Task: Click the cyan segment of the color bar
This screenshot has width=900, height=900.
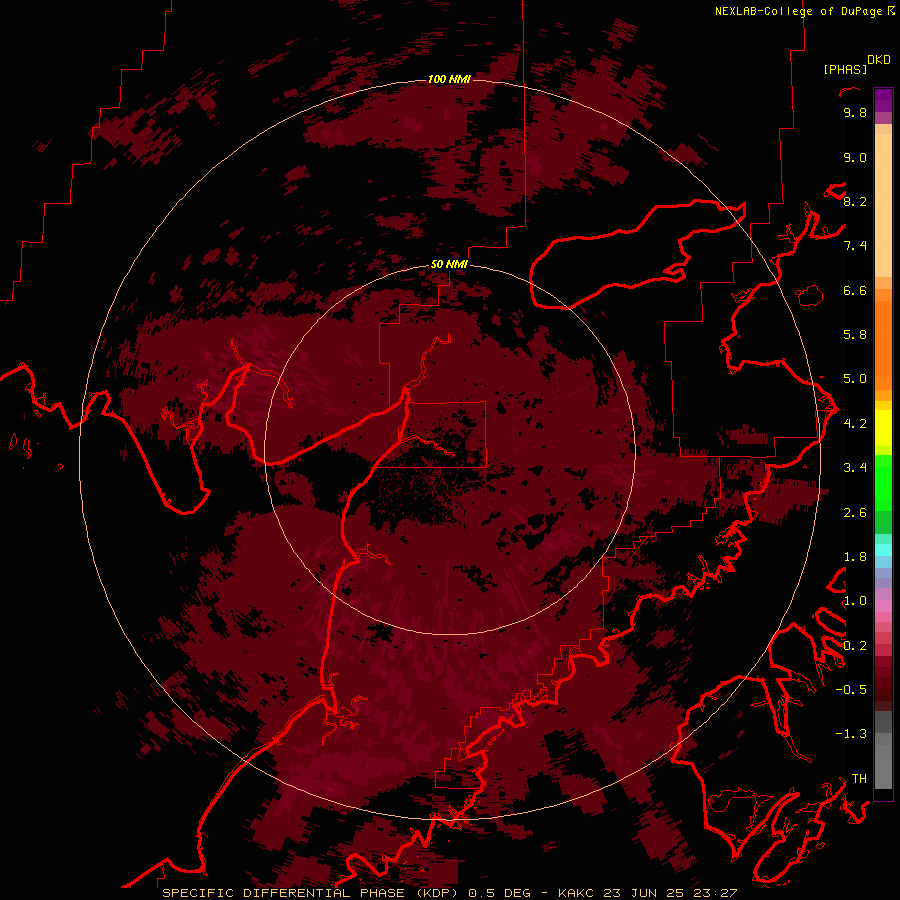Action: [883, 550]
